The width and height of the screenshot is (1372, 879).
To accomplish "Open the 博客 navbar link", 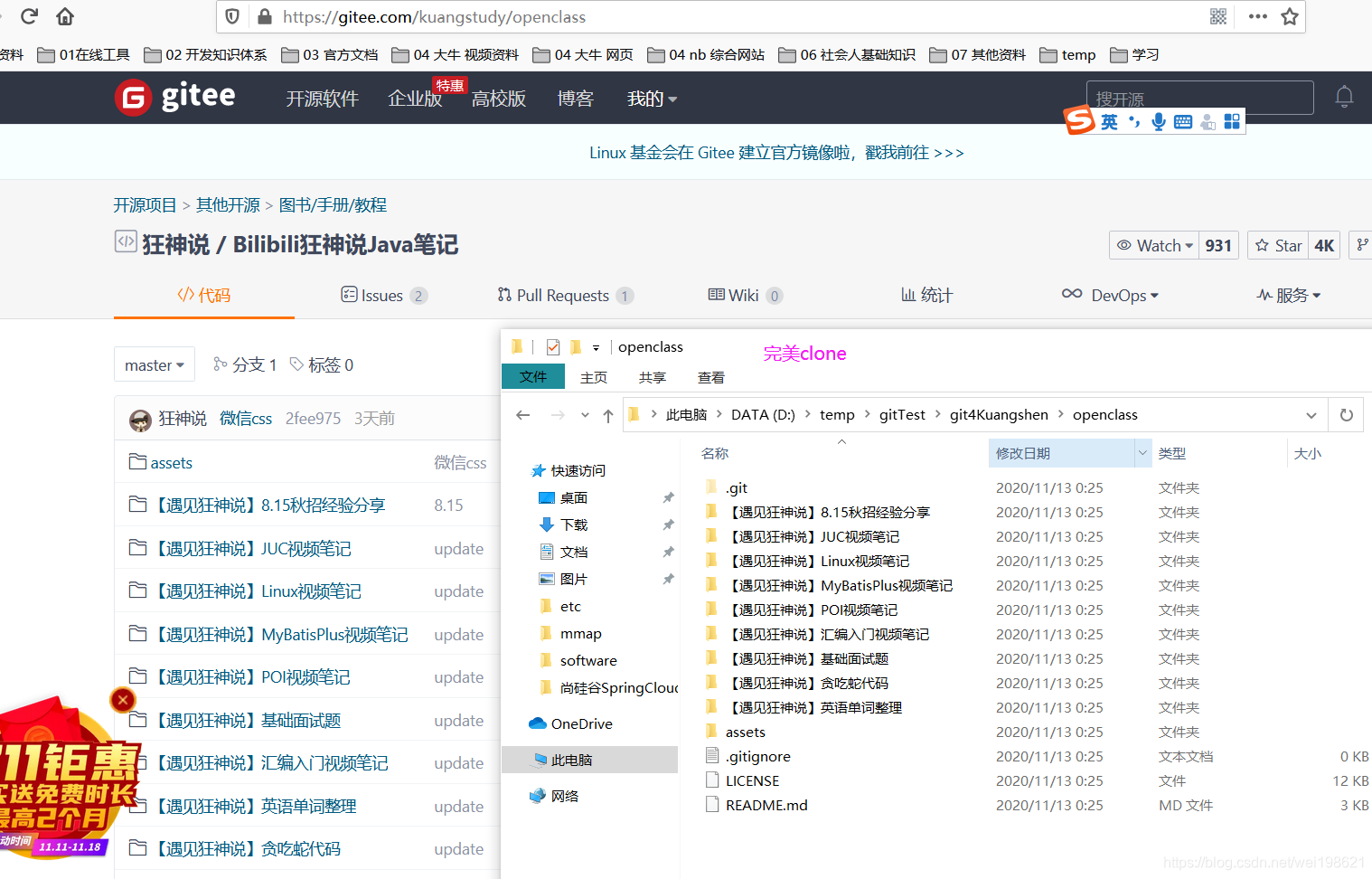I will [x=575, y=99].
